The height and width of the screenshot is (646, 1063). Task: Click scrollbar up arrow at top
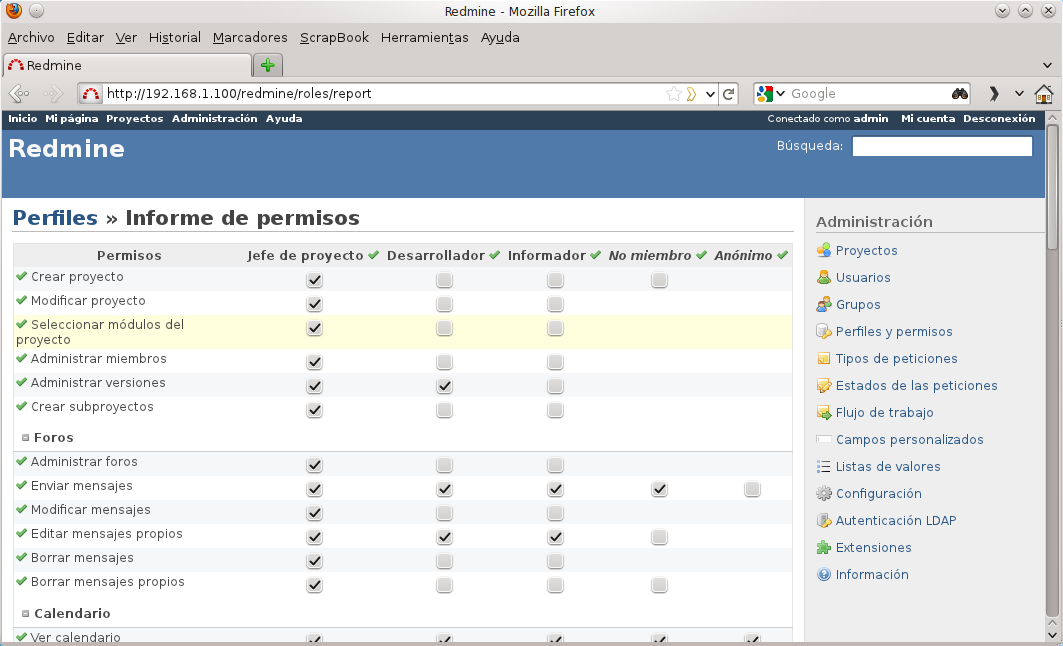tap(1052, 118)
